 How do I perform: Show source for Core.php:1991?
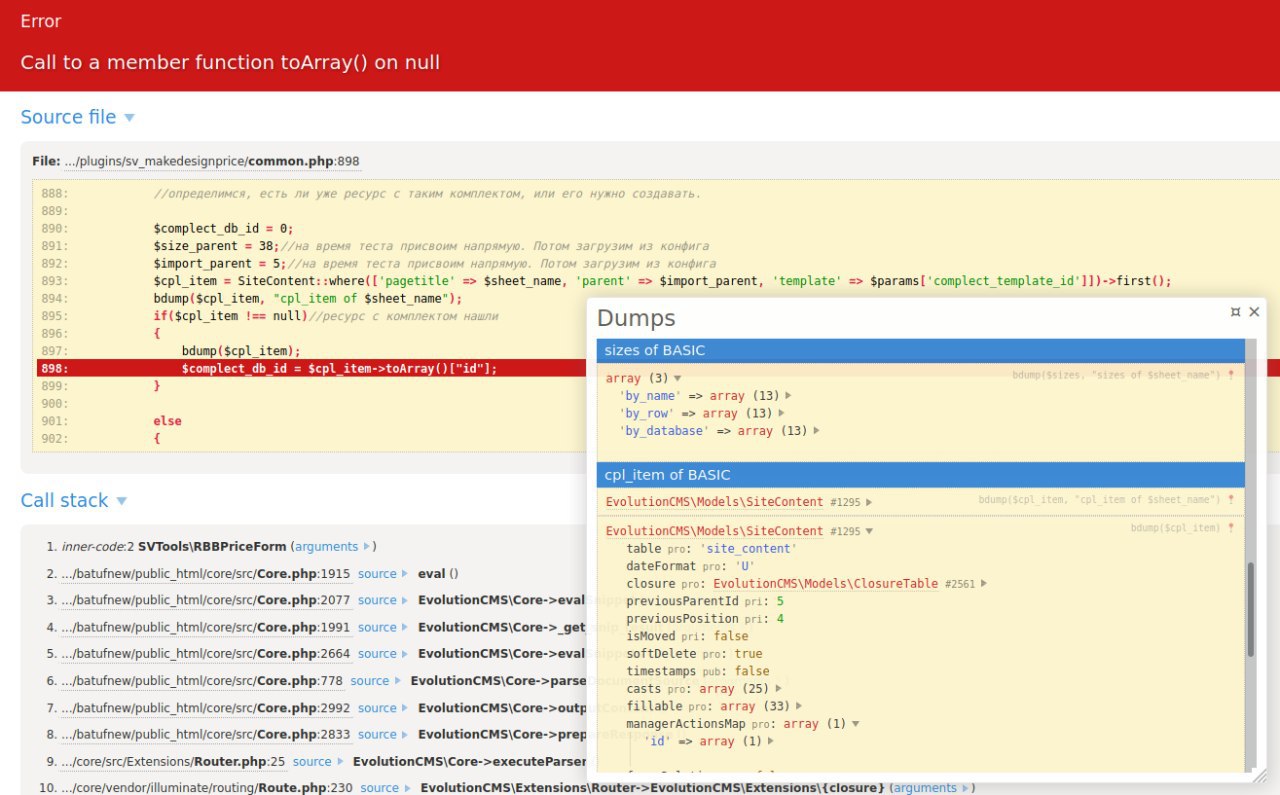(x=383, y=628)
